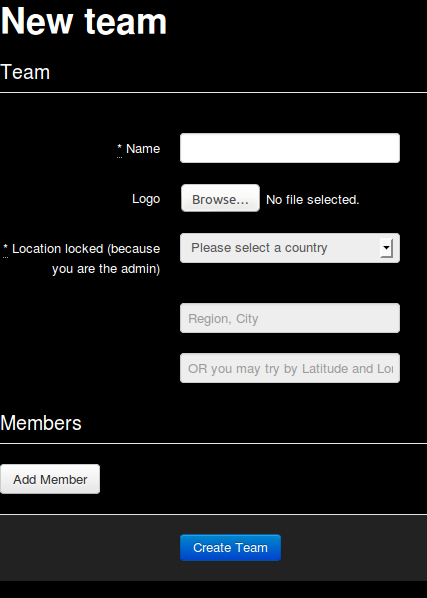
Task: Click the 'New team' page heading
Action: 83,21
